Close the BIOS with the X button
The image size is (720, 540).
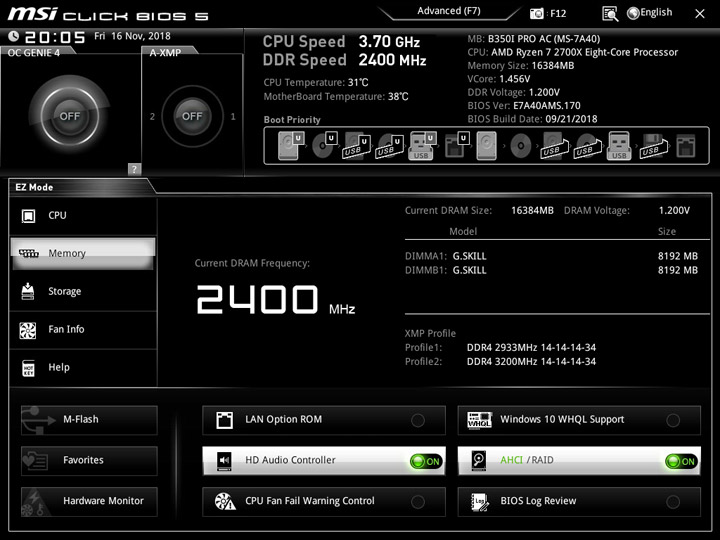click(699, 14)
